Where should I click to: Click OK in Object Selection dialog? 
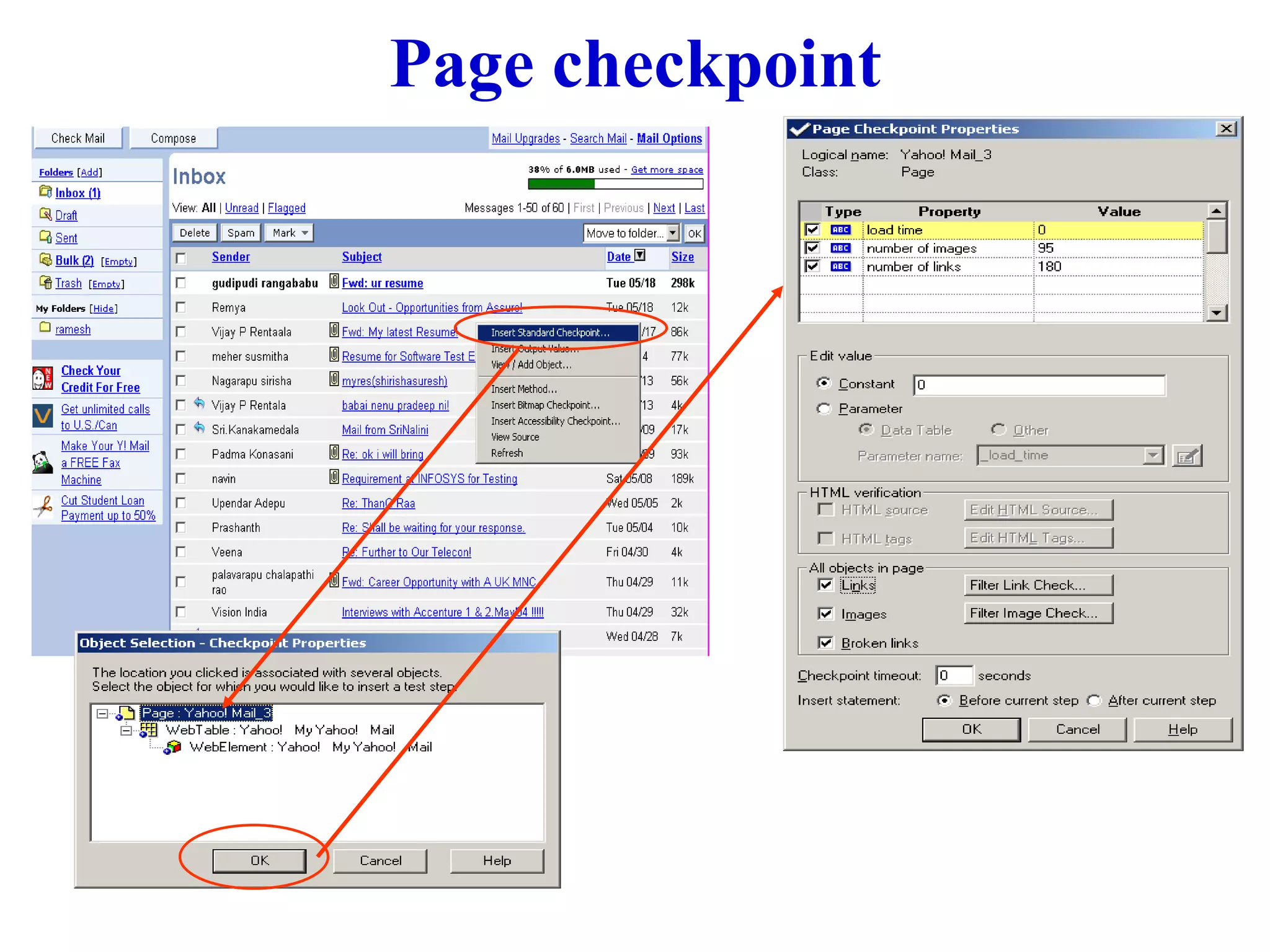click(259, 861)
